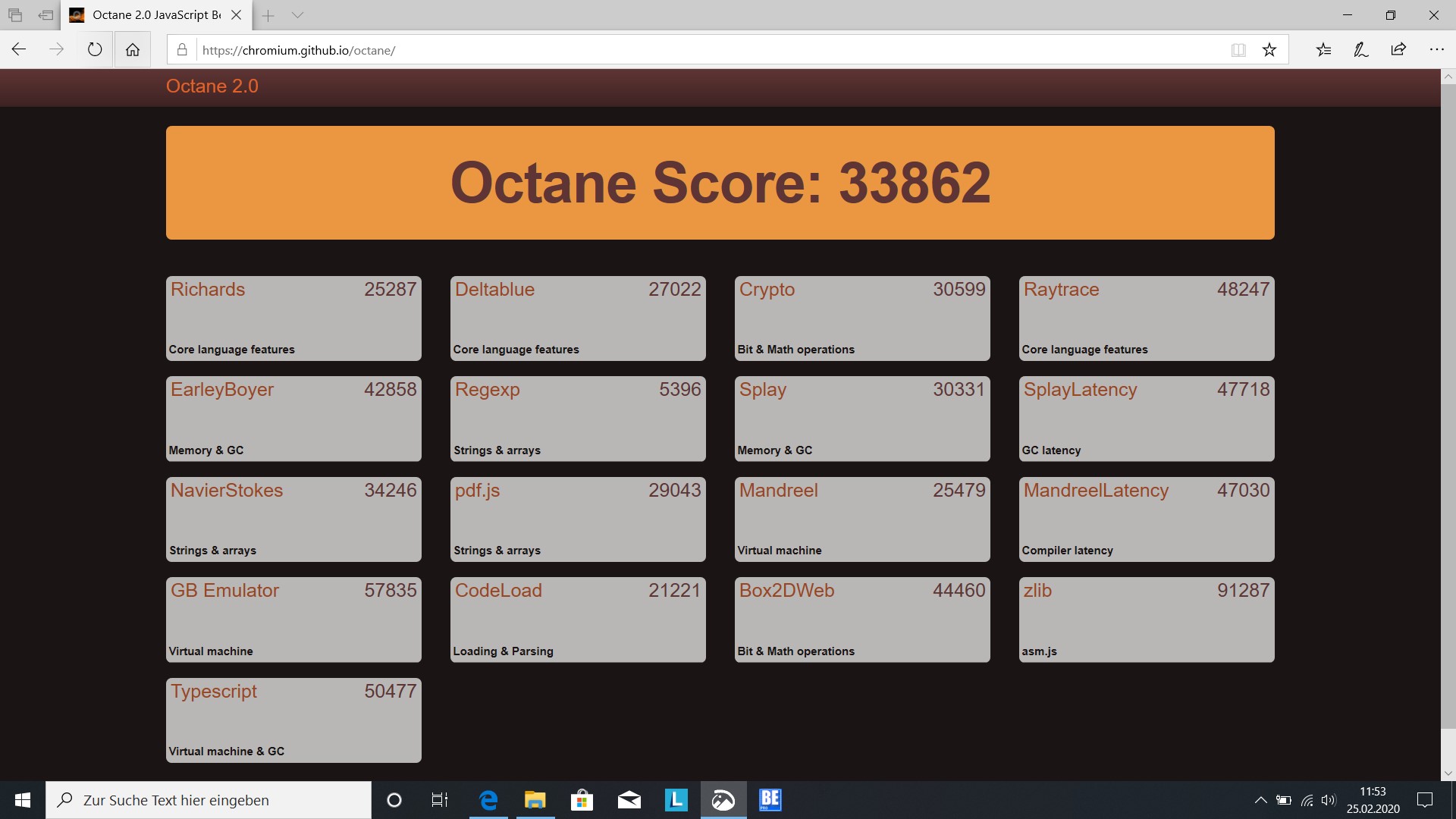Image resolution: width=1456 pixels, height=819 pixels.
Task: Click the page scrollbar up arrow
Action: point(1448,77)
